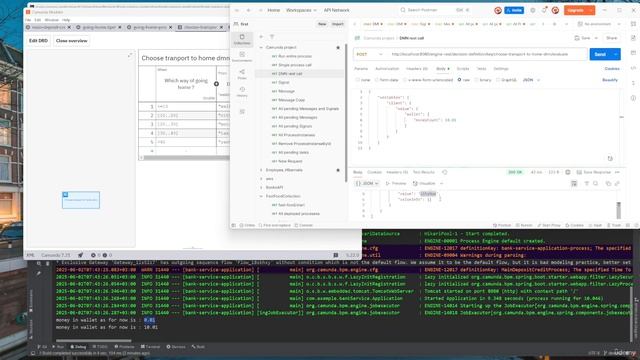Image resolution: width=640 pixels, height=360 pixels.
Task: Click the restore icon in request body editor
Action: [610, 158]
